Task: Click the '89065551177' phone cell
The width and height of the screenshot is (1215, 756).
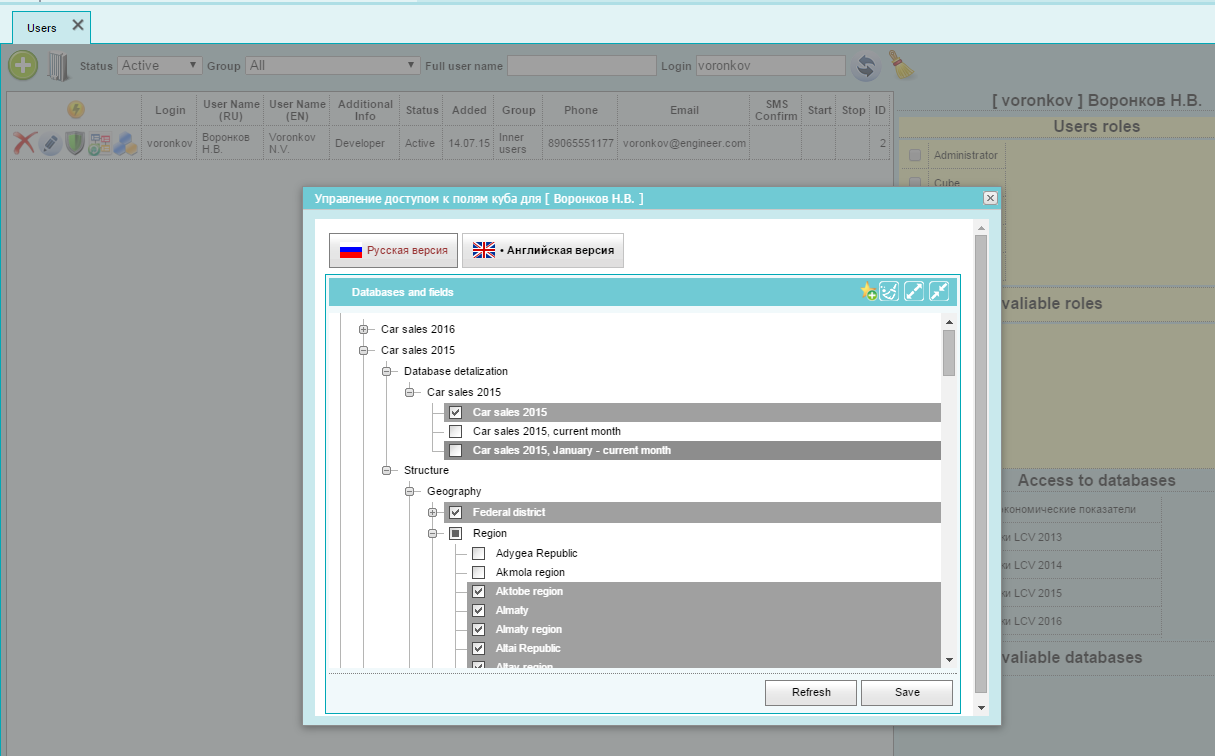Action: click(x=581, y=143)
